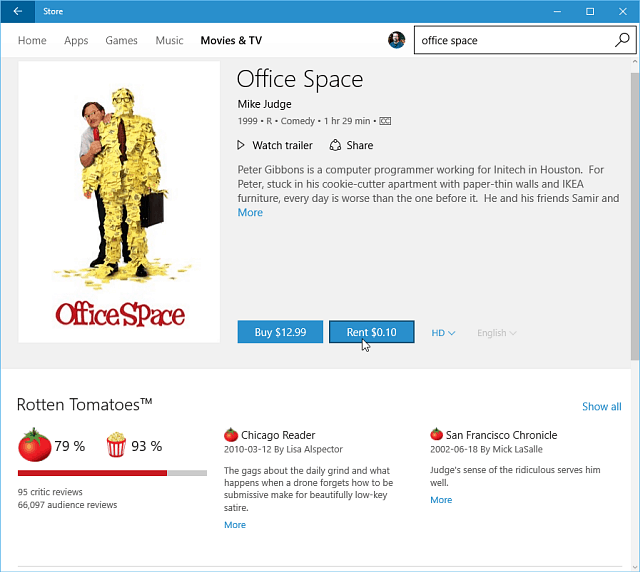This screenshot has height=572, width=640.
Task: Switch to the Games tab
Action: (x=121, y=40)
